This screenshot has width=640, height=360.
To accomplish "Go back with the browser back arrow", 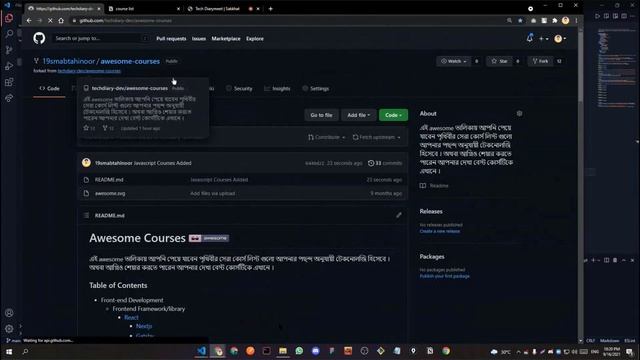I will click(29, 20).
